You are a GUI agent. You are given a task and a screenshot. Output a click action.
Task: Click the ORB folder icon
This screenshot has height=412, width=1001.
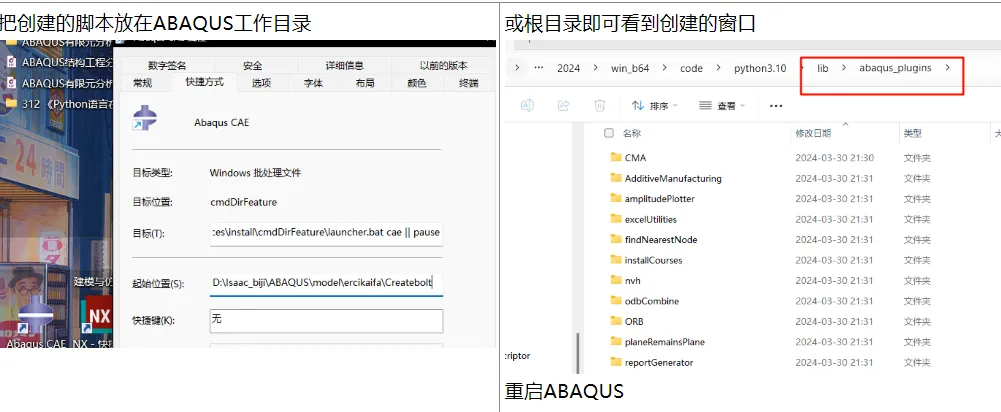click(615, 321)
